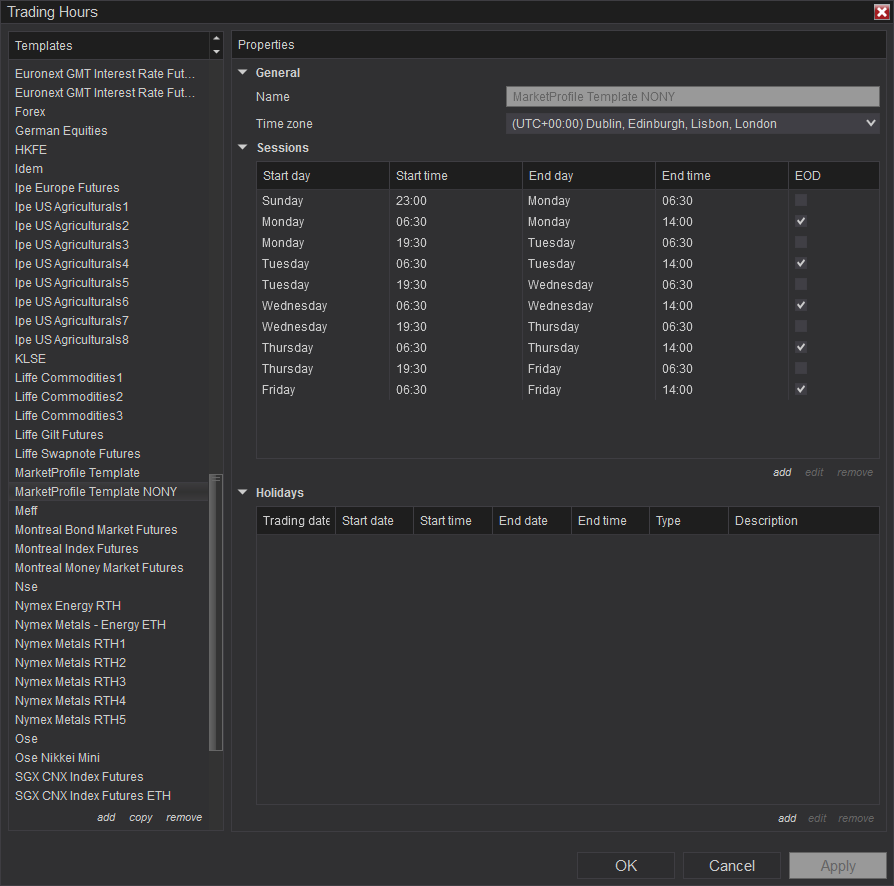
Task: Click edit link under Holidays table
Action: [x=817, y=818]
